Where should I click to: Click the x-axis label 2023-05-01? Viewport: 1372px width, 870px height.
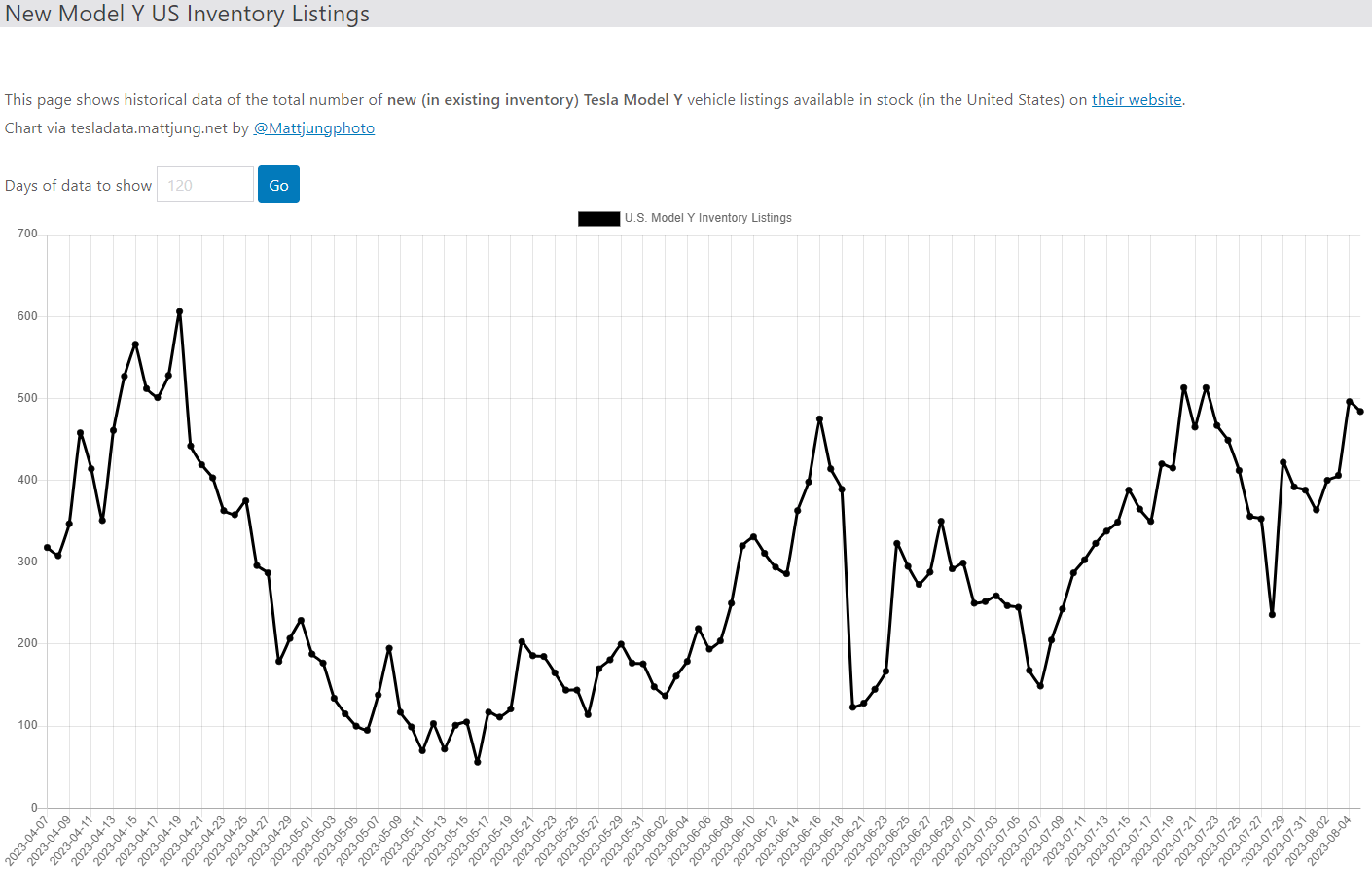pos(291,840)
